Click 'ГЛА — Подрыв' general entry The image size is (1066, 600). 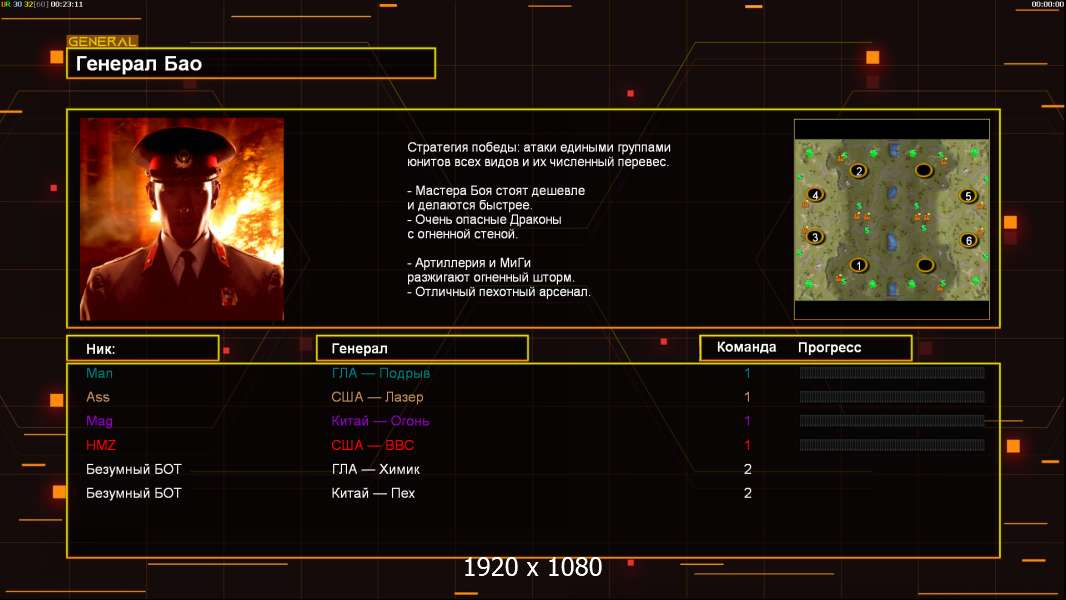pos(381,373)
